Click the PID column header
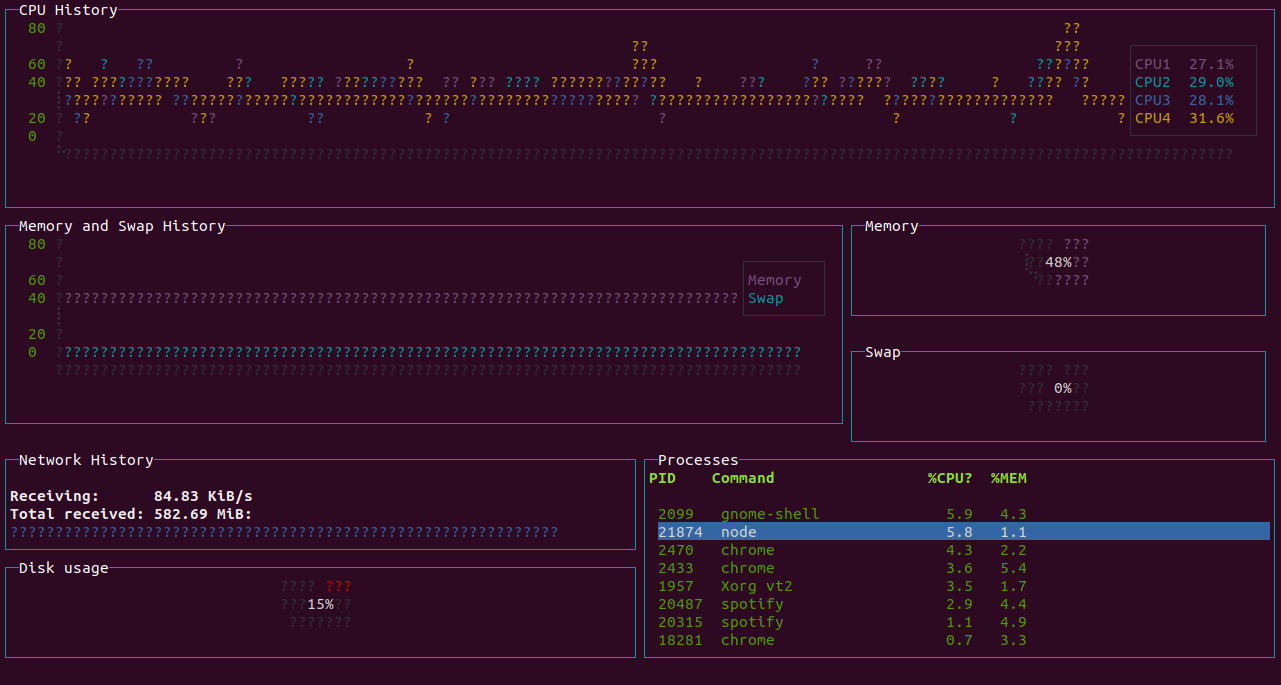The image size is (1281, 685). 662,478
